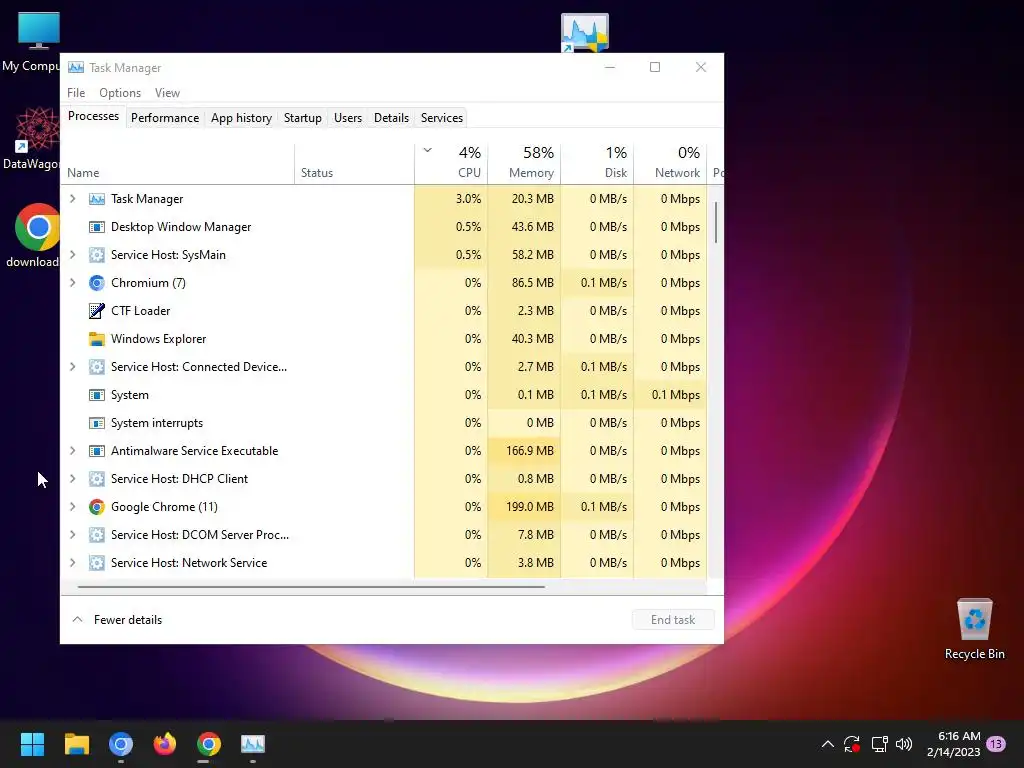
Task: Click the Connected Device service gear icon
Action: pos(97,367)
